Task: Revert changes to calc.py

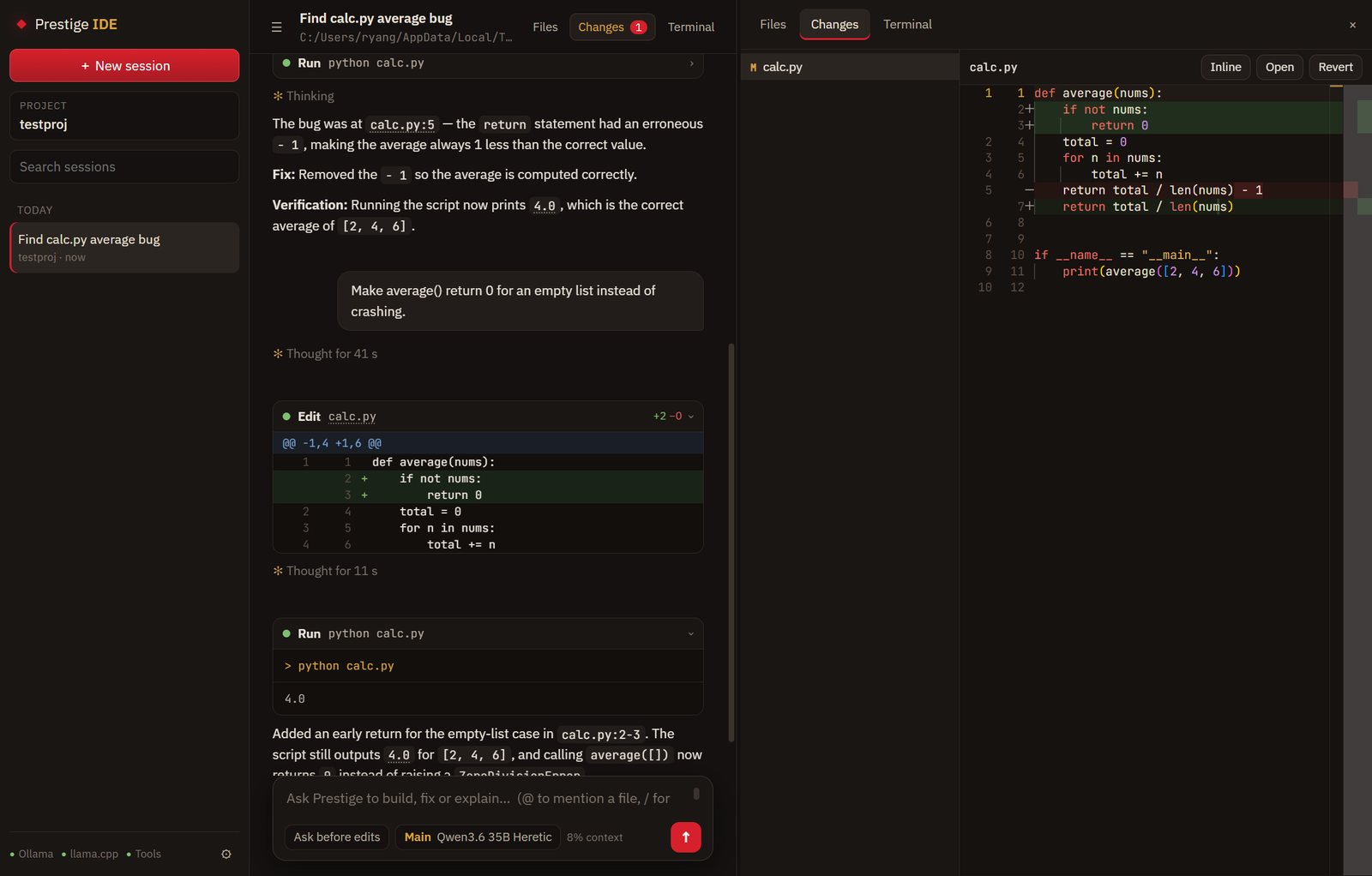Action: [1335, 67]
